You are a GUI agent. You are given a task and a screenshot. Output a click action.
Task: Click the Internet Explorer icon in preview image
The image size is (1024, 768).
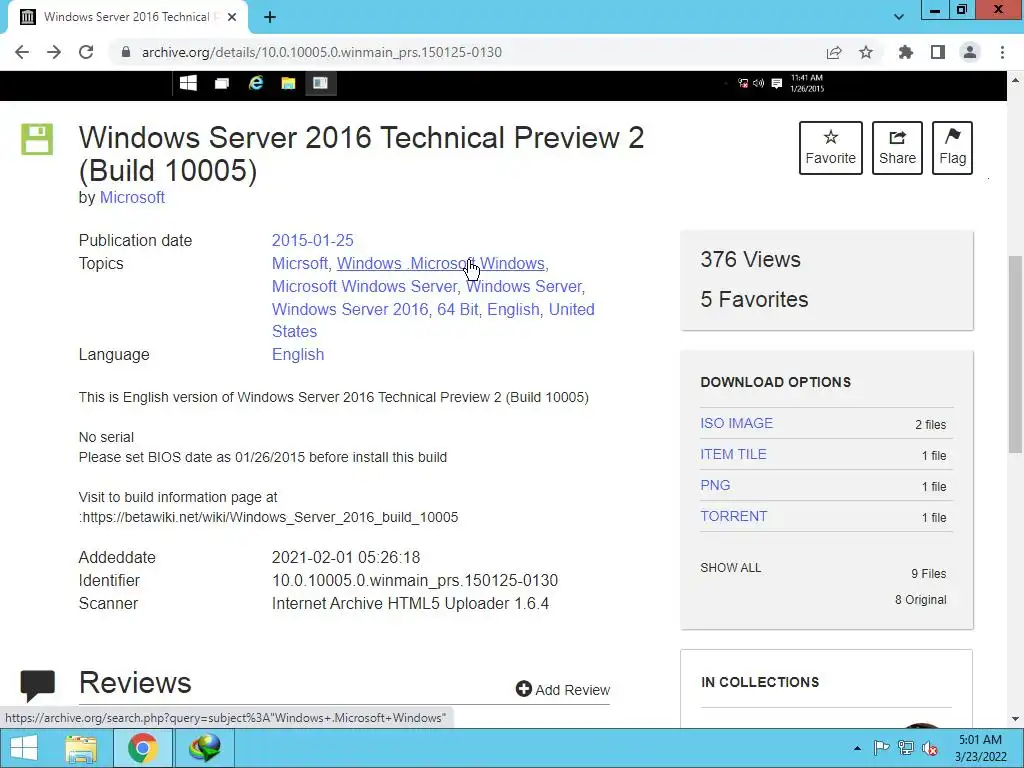pos(255,83)
